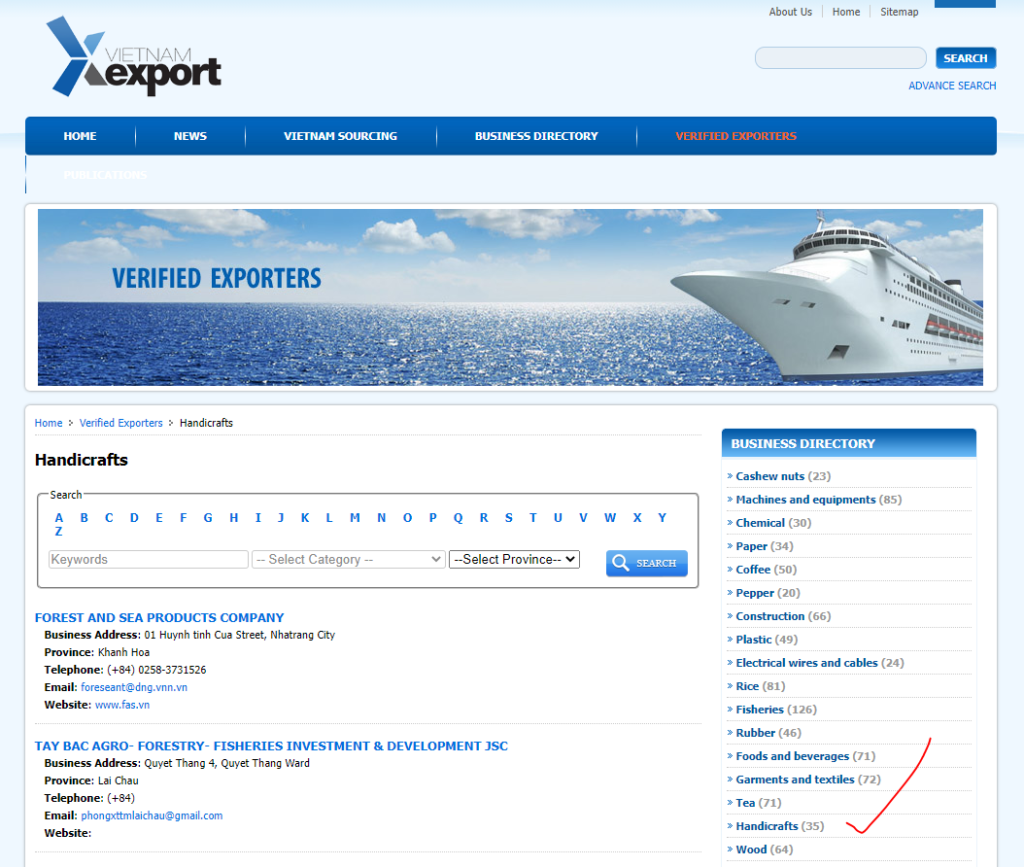Open Fisheries category in sidebar
The image size is (1024, 867).
click(x=759, y=710)
